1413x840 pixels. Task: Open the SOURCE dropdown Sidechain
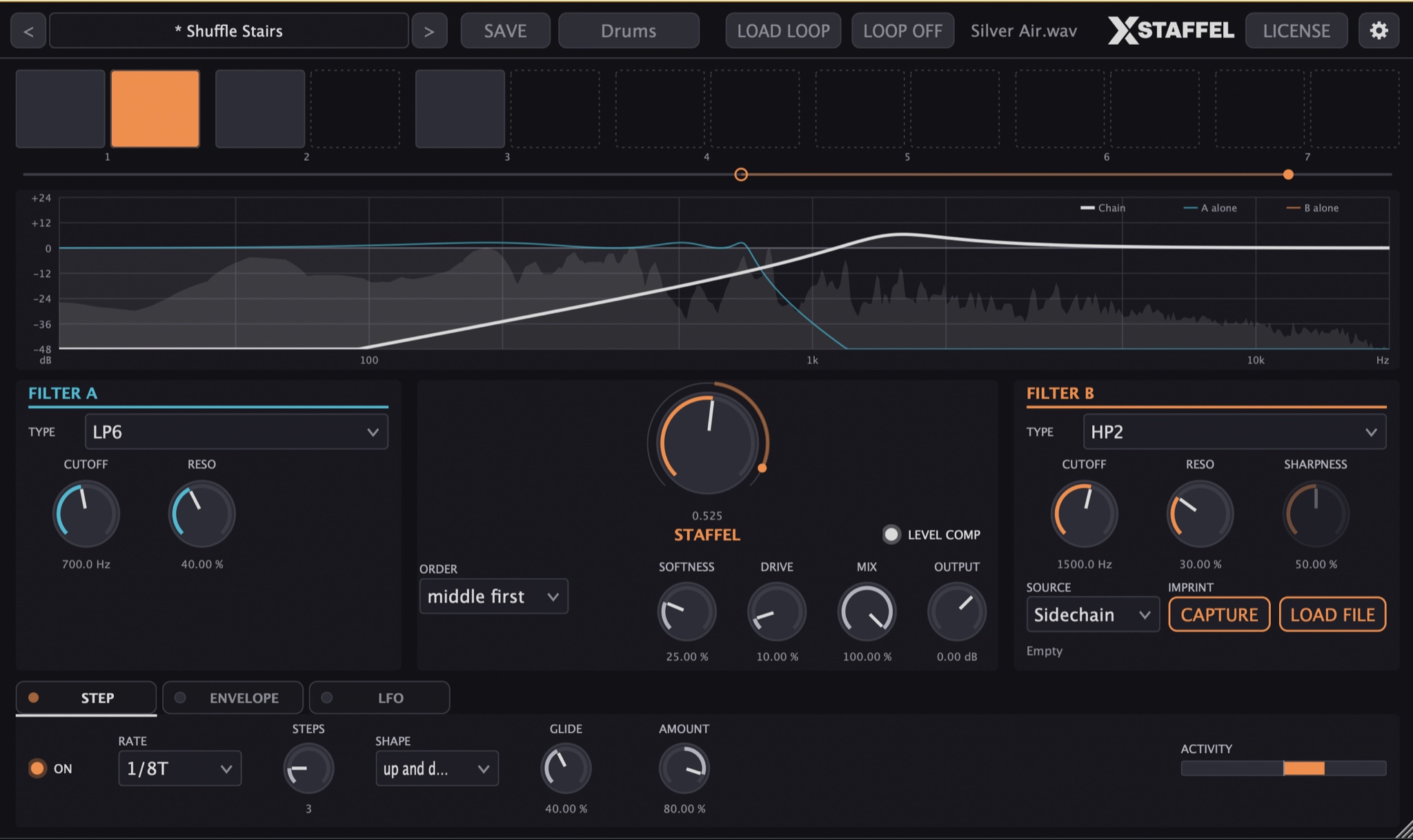click(x=1093, y=614)
